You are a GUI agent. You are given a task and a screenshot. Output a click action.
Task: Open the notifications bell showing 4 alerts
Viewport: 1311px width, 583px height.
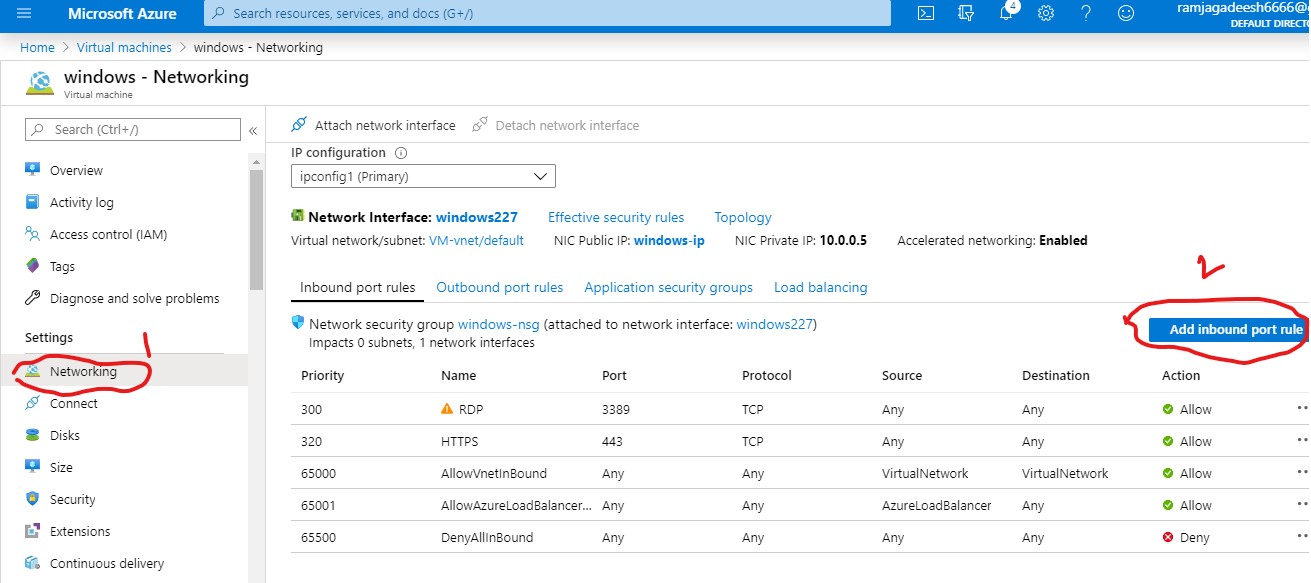point(1006,16)
